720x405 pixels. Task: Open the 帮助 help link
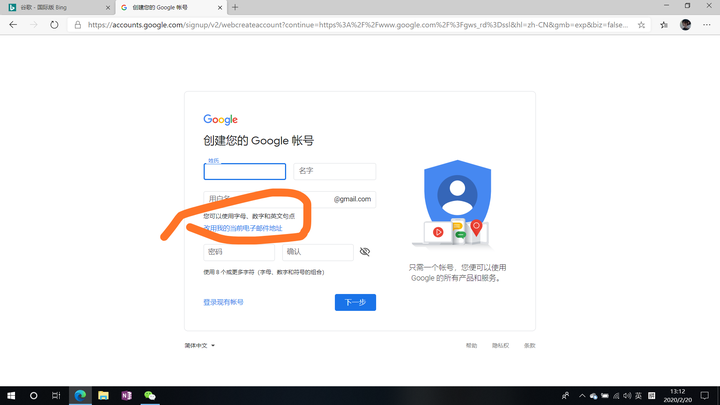(472, 345)
